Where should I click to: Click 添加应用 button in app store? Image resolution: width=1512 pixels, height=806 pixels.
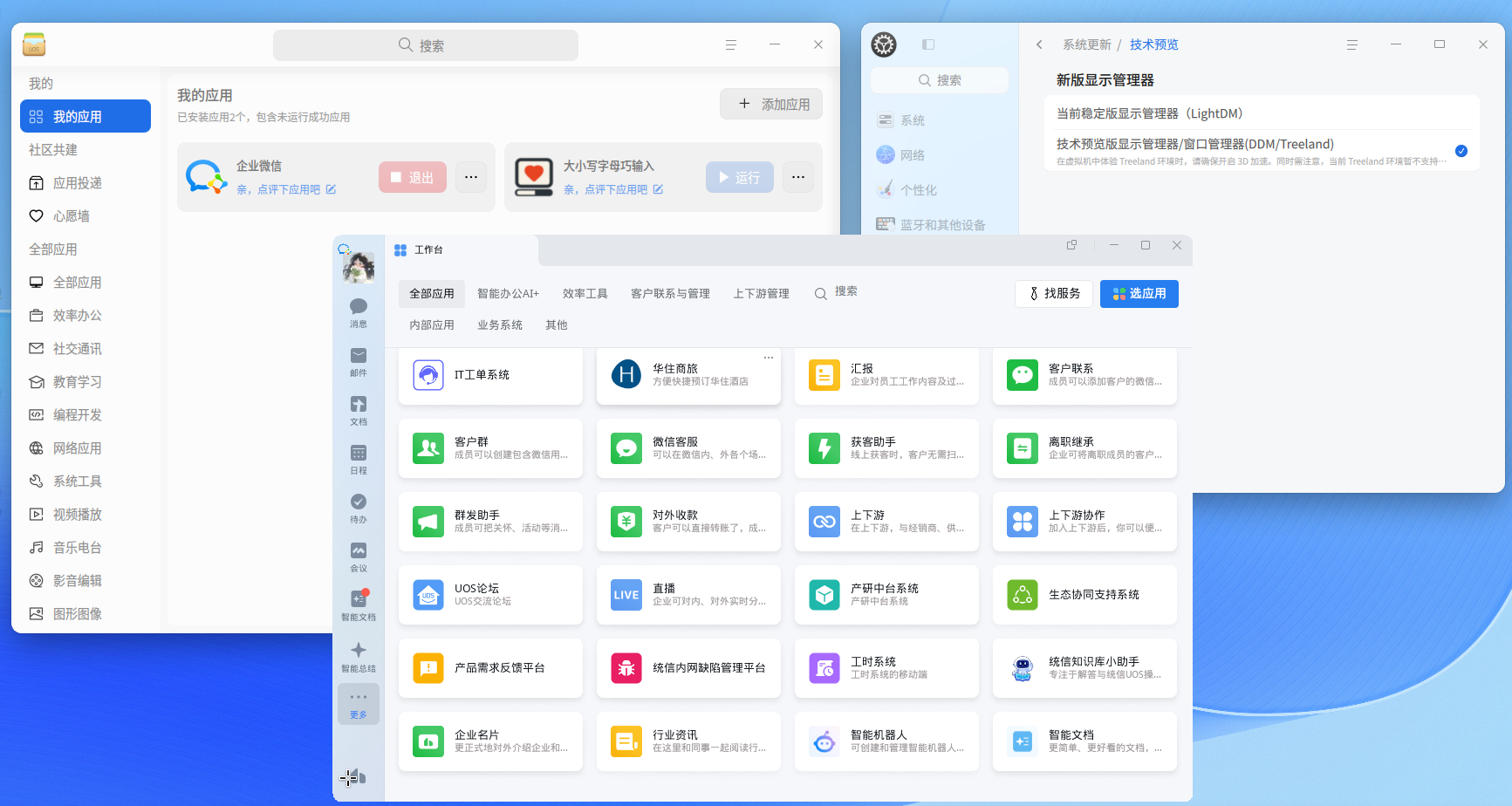click(771, 104)
